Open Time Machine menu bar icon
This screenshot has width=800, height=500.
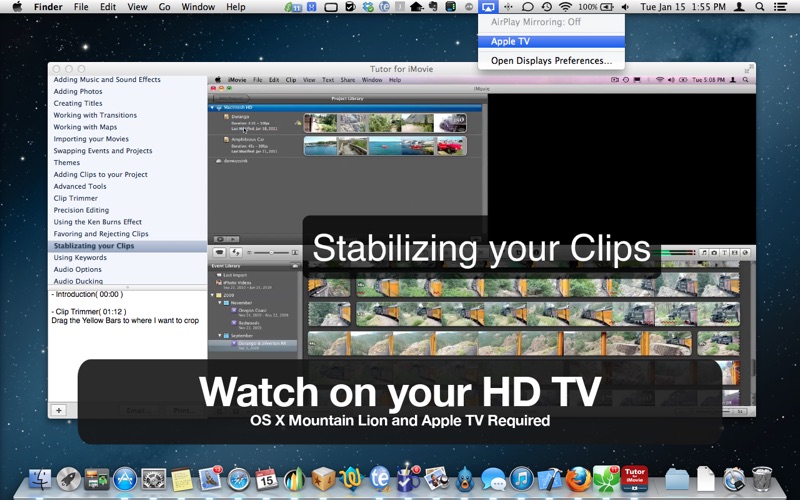546,7
